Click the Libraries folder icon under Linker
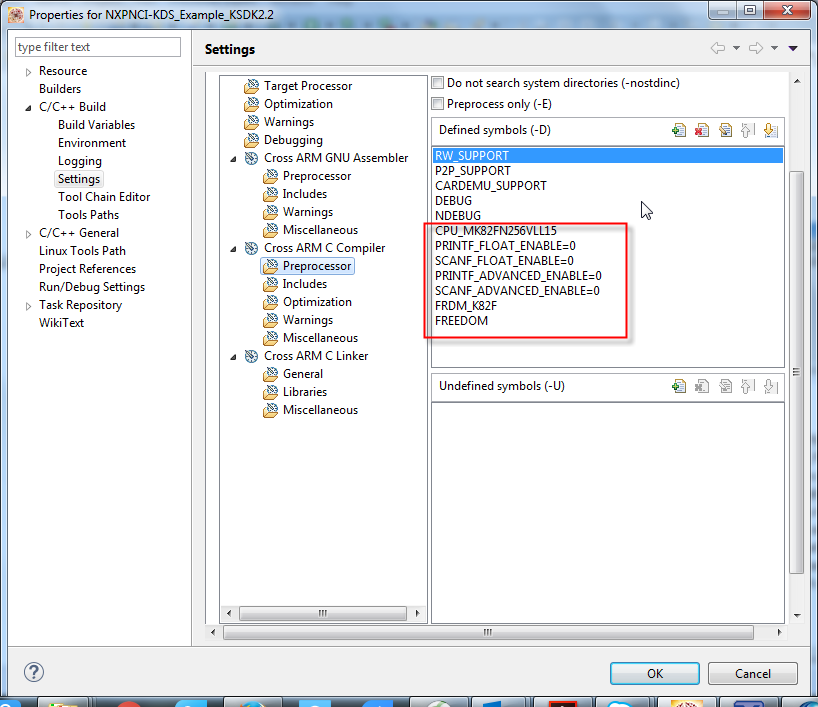 (x=270, y=392)
